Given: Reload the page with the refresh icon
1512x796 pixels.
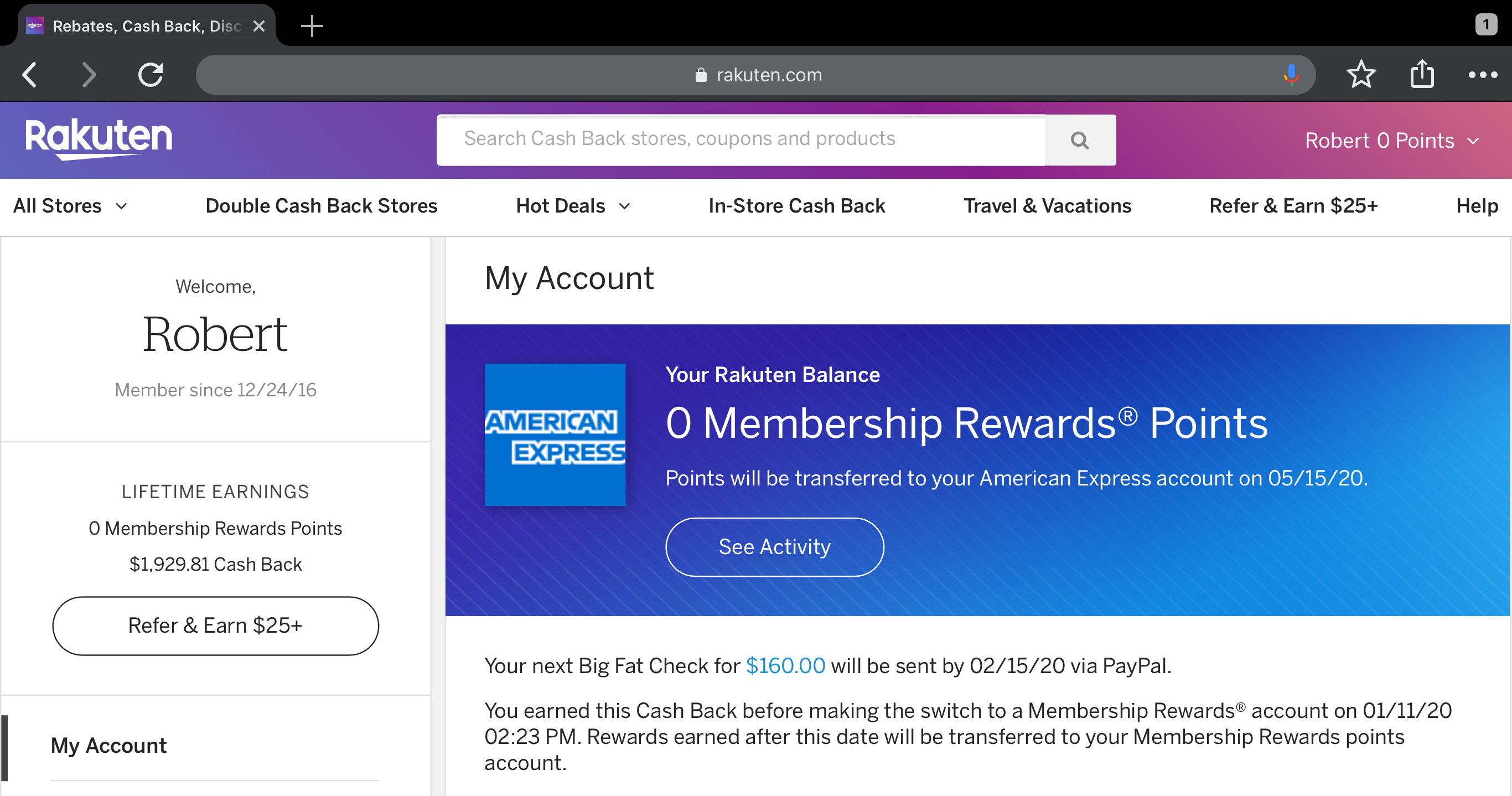Looking at the screenshot, I should click(x=151, y=75).
